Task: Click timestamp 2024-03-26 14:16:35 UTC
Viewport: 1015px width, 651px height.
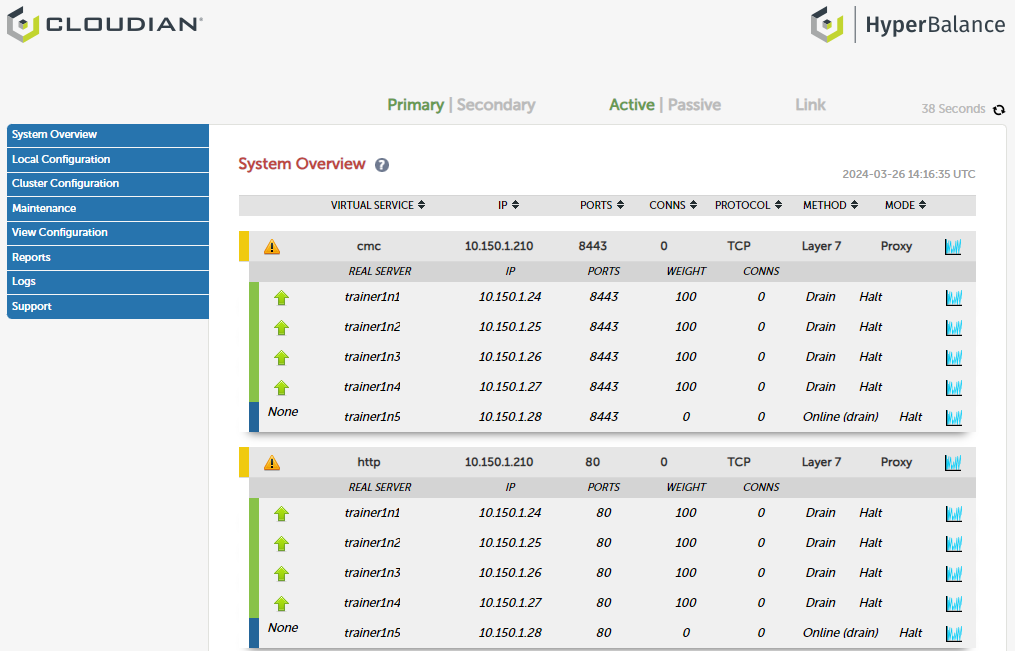Action: click(x=908, y=174)
